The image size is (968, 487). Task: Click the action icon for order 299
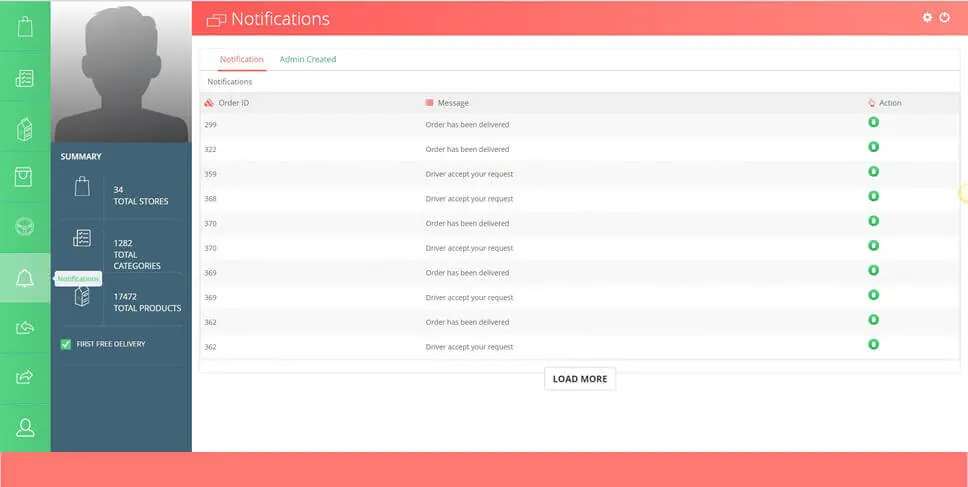(x=874, y=122)
